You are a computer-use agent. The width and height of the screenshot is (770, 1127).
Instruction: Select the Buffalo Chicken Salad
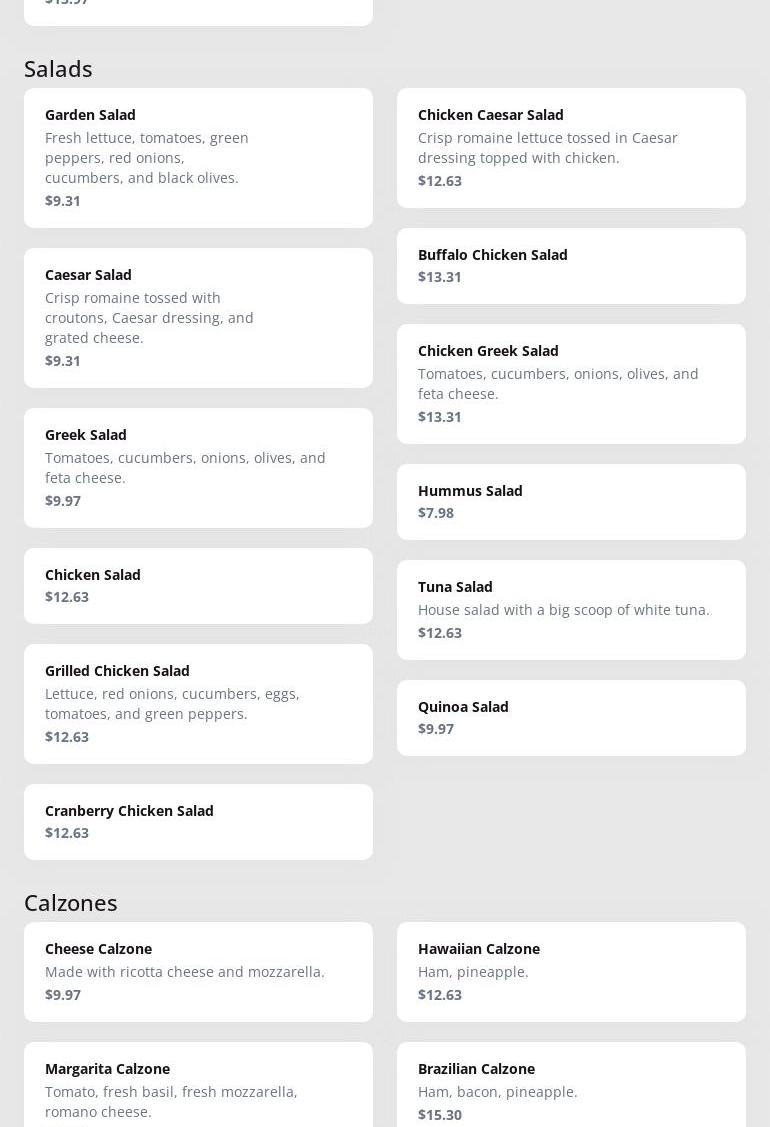tap(571, 265)
